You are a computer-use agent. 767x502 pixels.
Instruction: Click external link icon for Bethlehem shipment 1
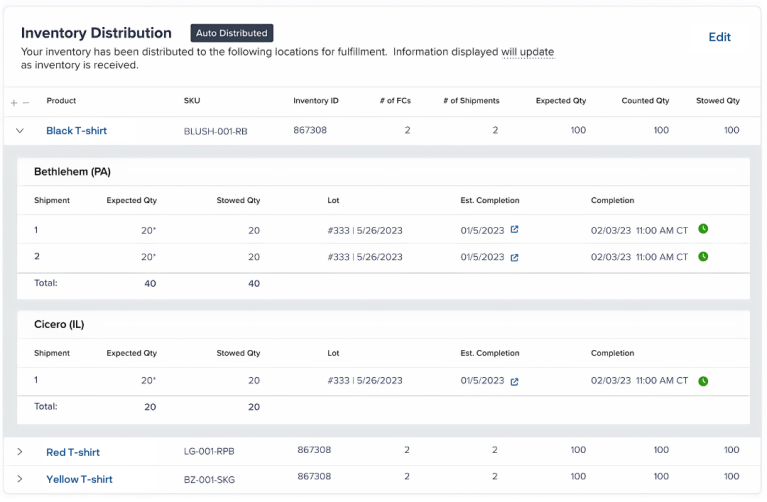[515, 230]
